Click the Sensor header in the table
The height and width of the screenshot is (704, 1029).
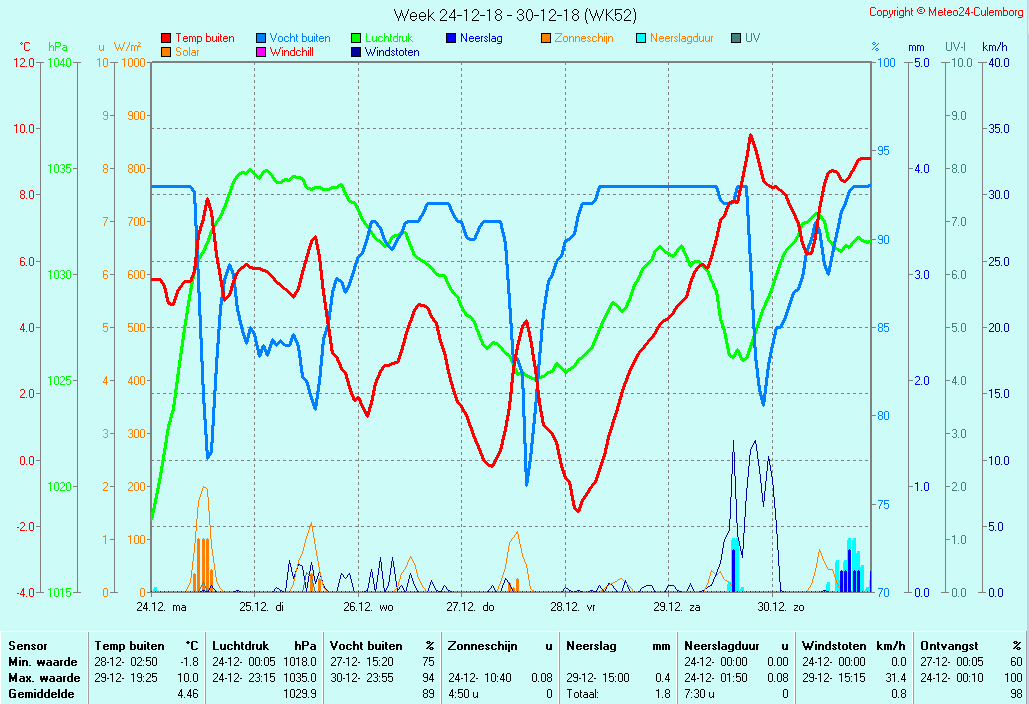(27, 646)
